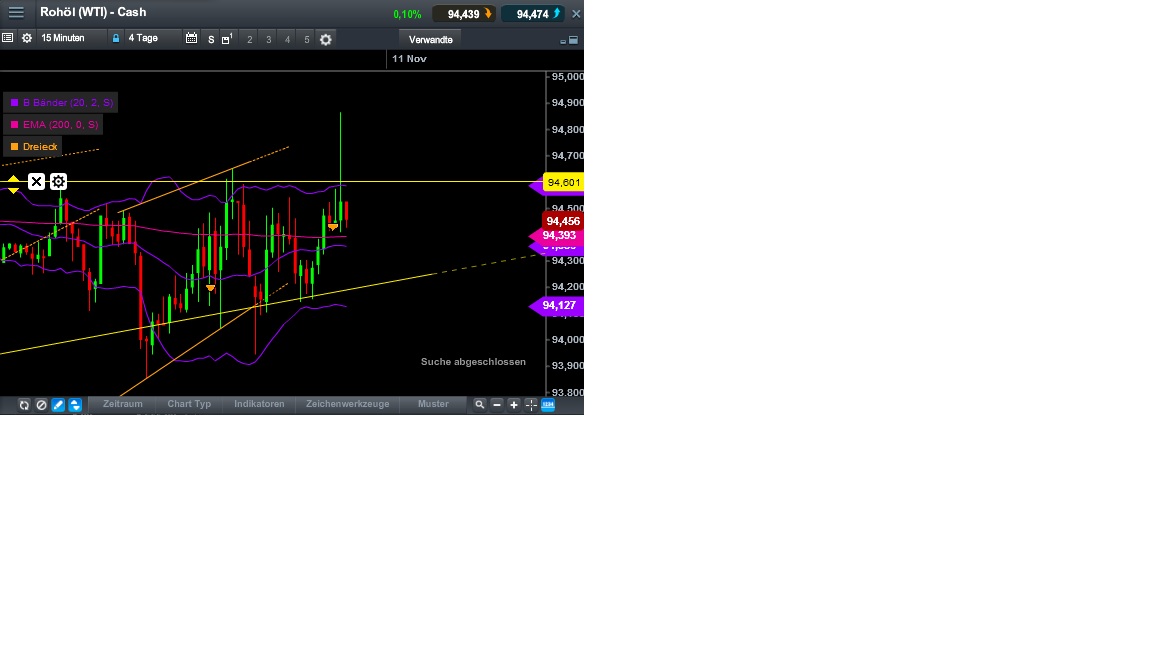
Task: Click the refresh chart icon in bottom toolbar
Action: click(x=24, y=404)
